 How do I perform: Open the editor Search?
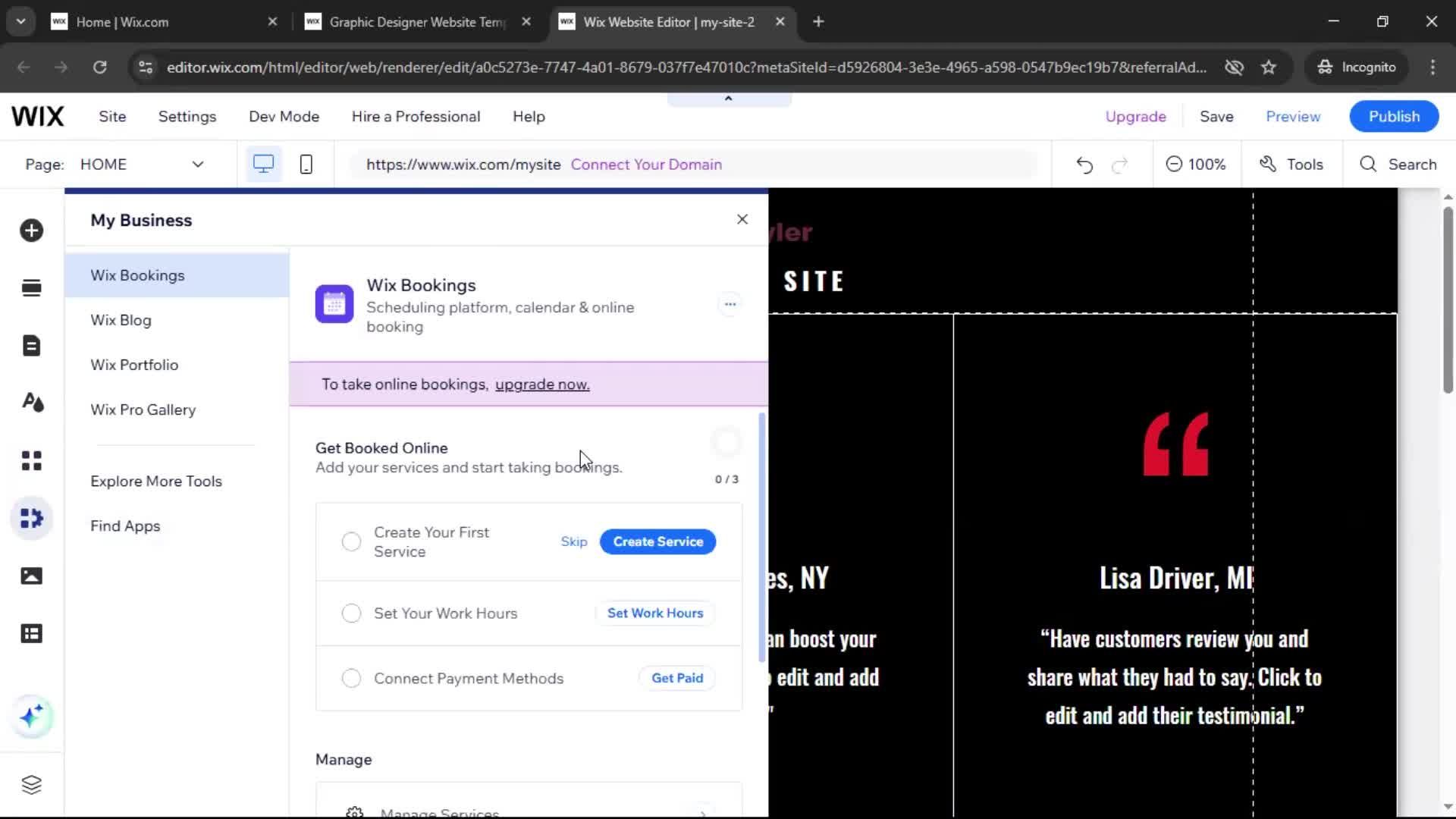coord(1398,165)
